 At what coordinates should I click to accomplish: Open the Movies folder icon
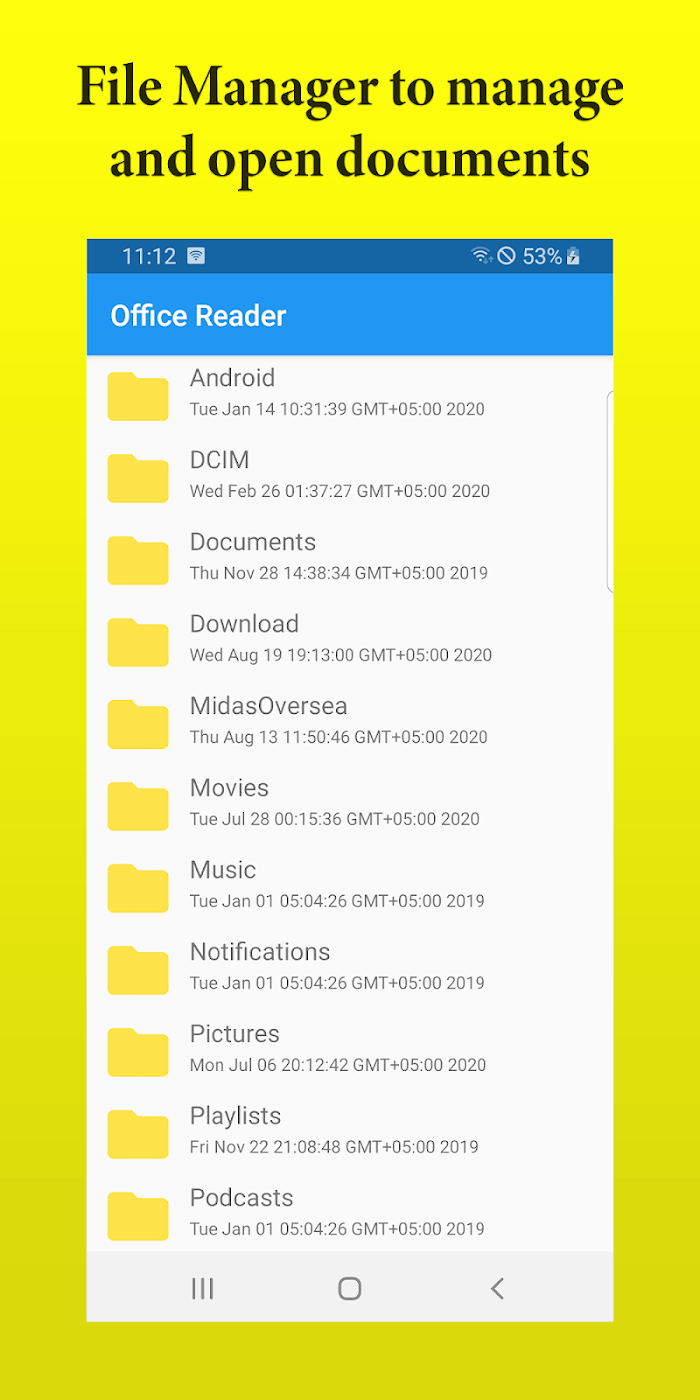point(138,806)
